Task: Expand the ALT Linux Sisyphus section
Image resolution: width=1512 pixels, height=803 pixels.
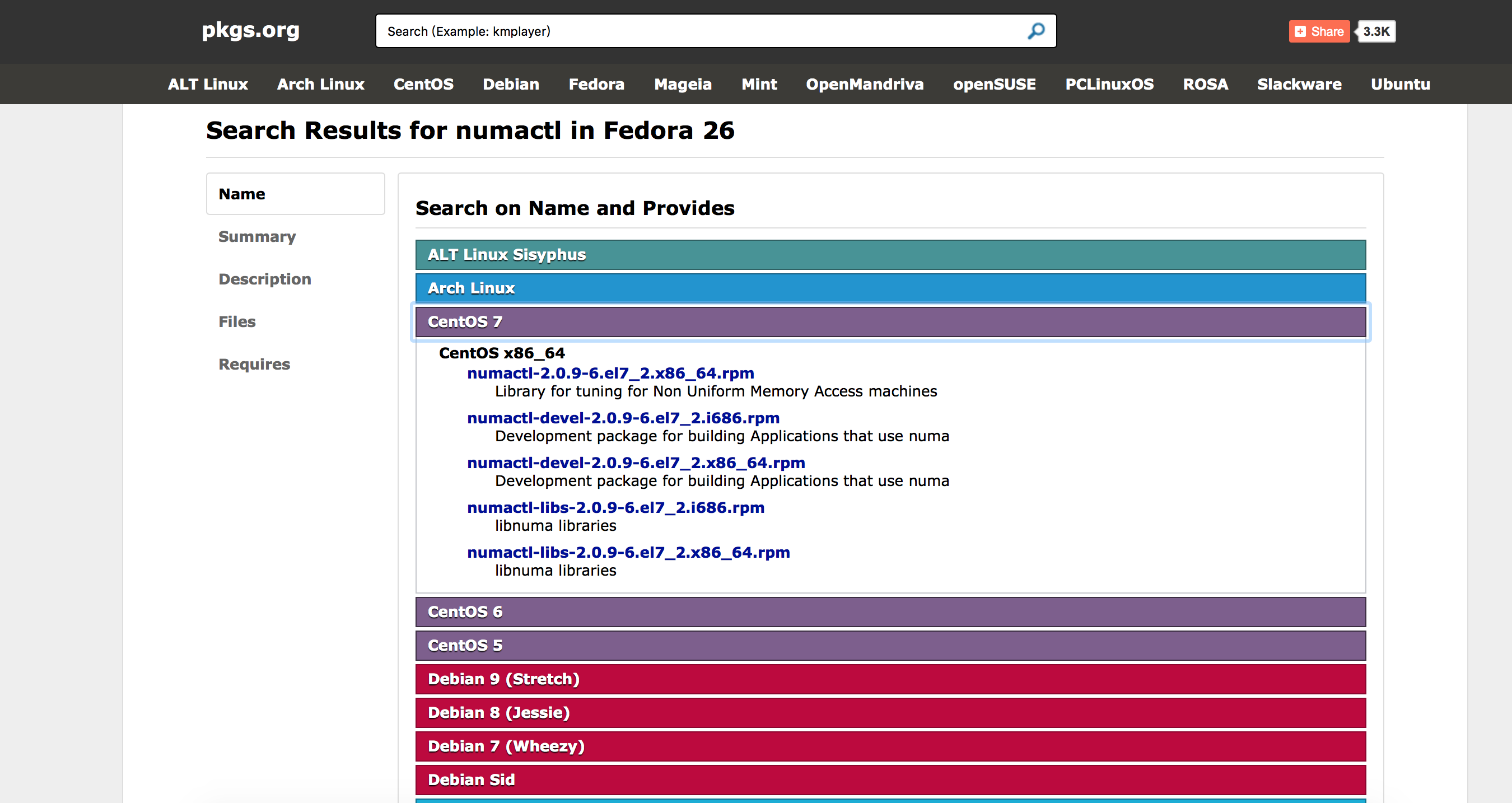Action: click(890, 255)
